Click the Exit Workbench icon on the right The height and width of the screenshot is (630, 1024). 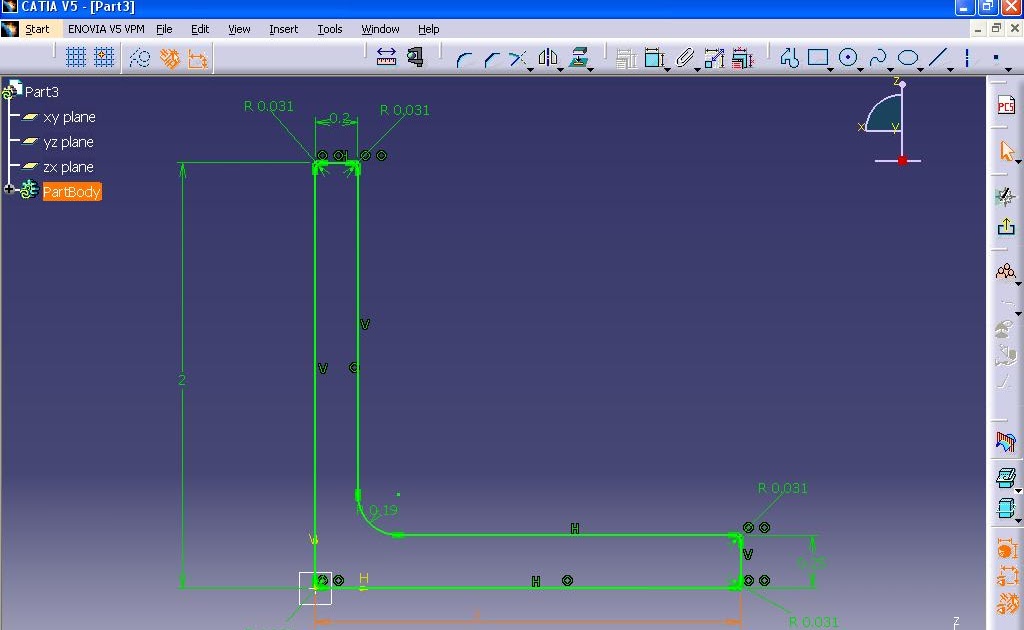pyautogui.click(x=1006, y=226)
